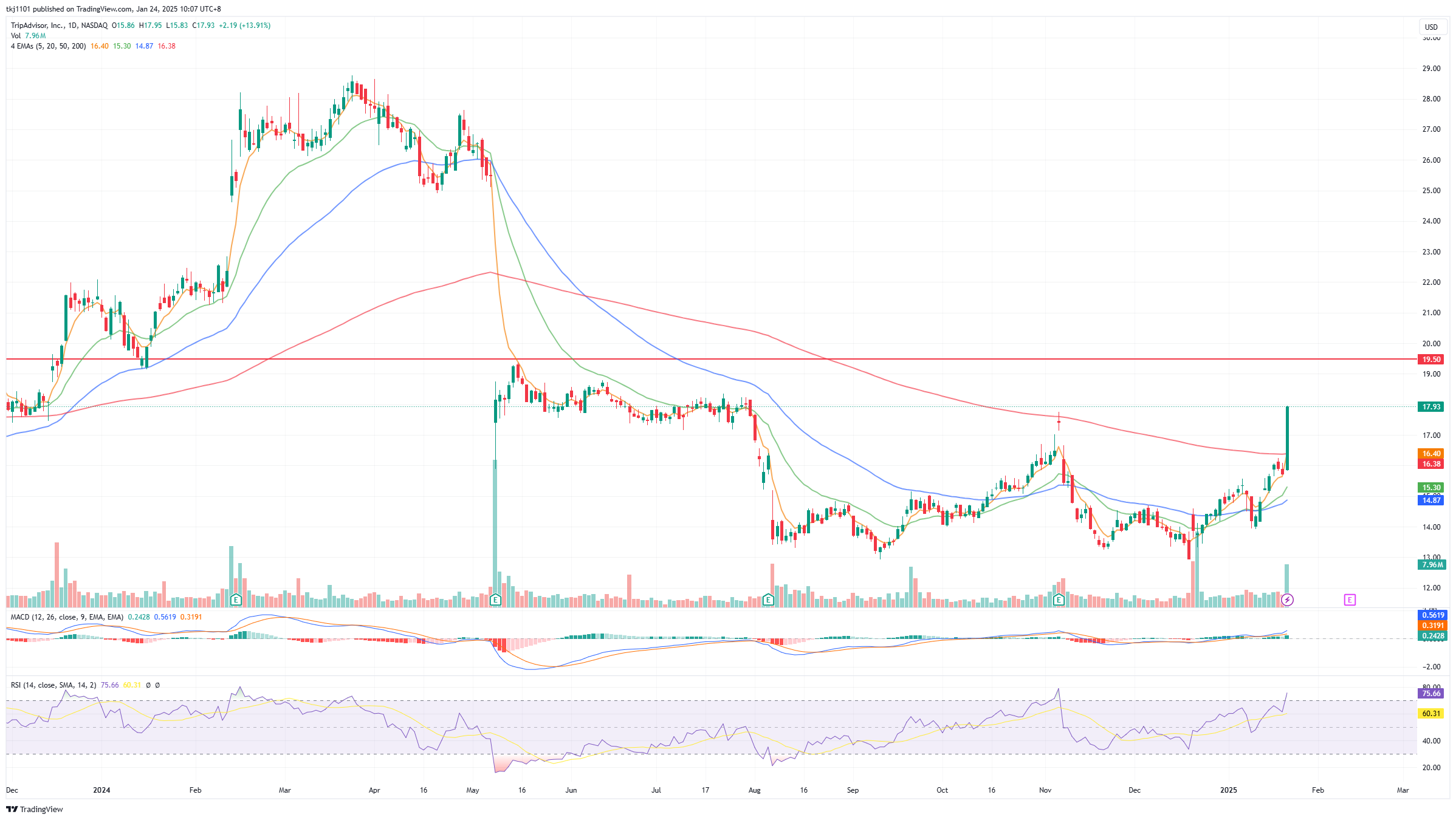Click the −2.00 MACD scale label
Viewport: 1456px width, 820px height.
tap(1431, 667)
